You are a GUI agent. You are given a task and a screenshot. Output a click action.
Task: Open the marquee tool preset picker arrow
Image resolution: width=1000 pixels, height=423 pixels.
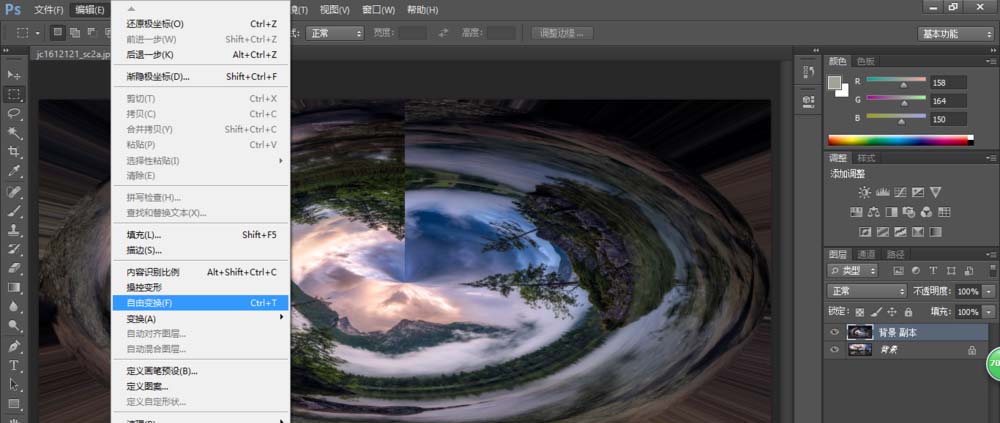pyautogui.click(x=38, y=33)
